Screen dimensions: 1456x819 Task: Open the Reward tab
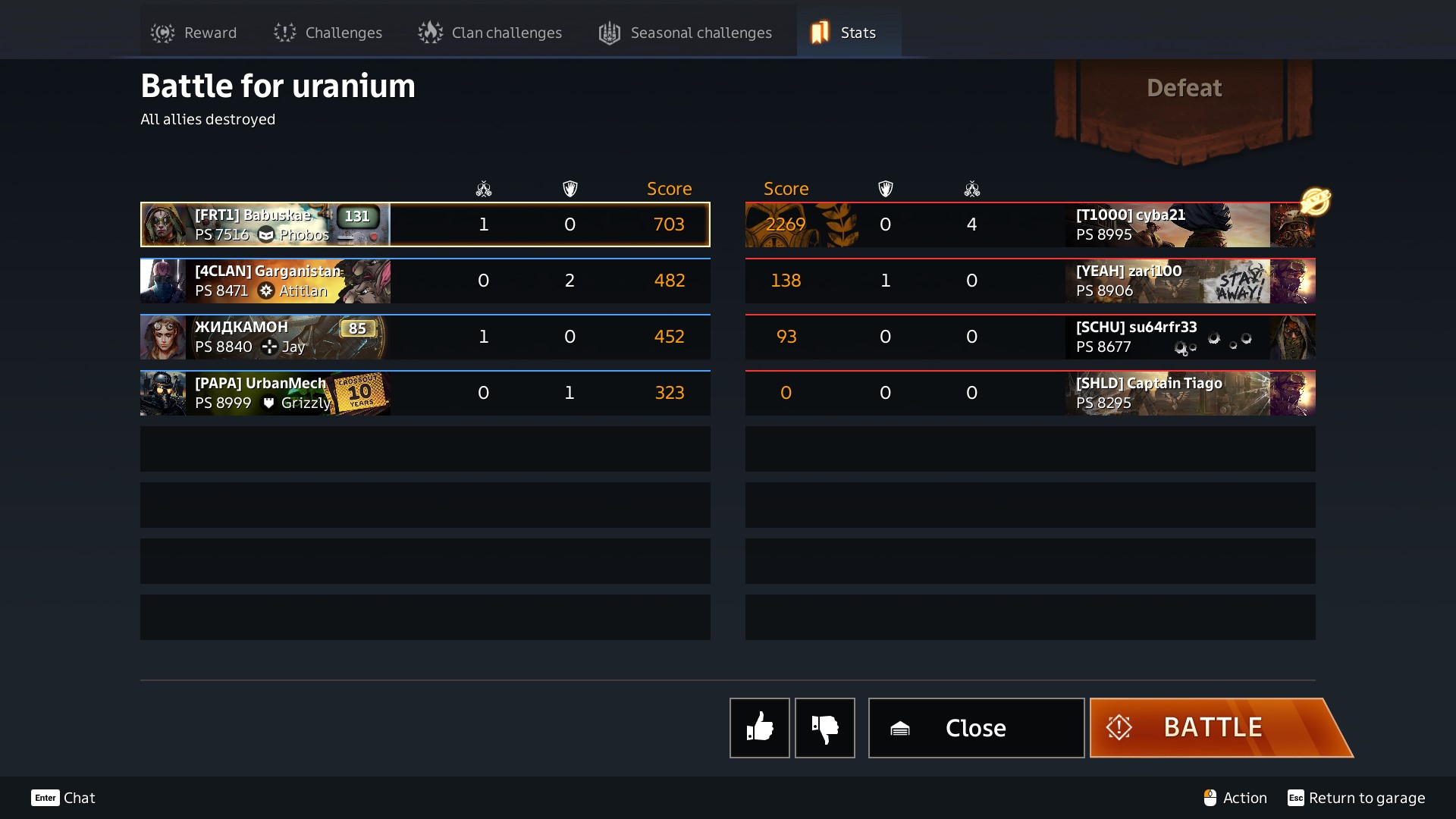193,33
